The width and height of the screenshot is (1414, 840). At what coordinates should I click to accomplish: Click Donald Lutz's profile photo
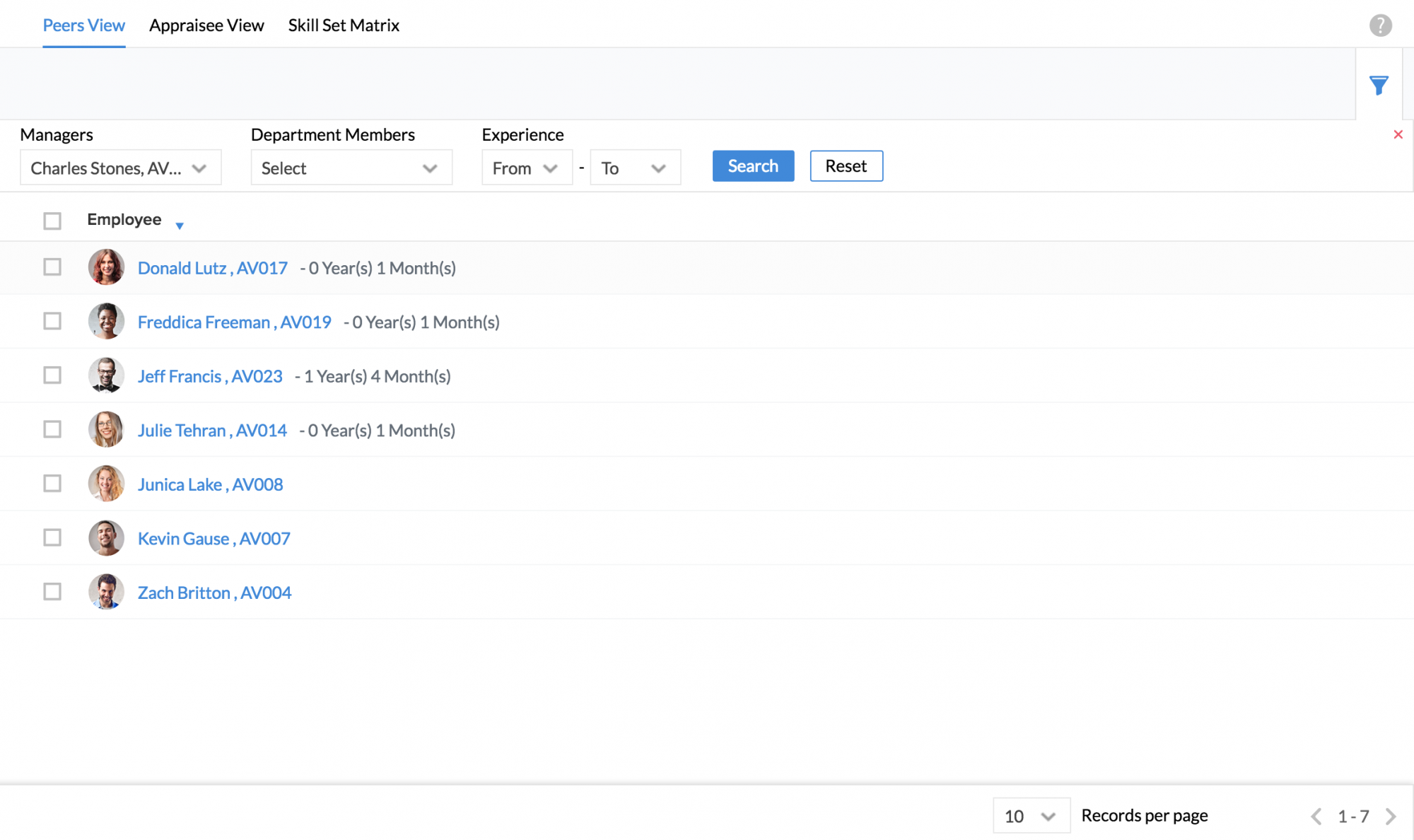(x=106, y=267)
